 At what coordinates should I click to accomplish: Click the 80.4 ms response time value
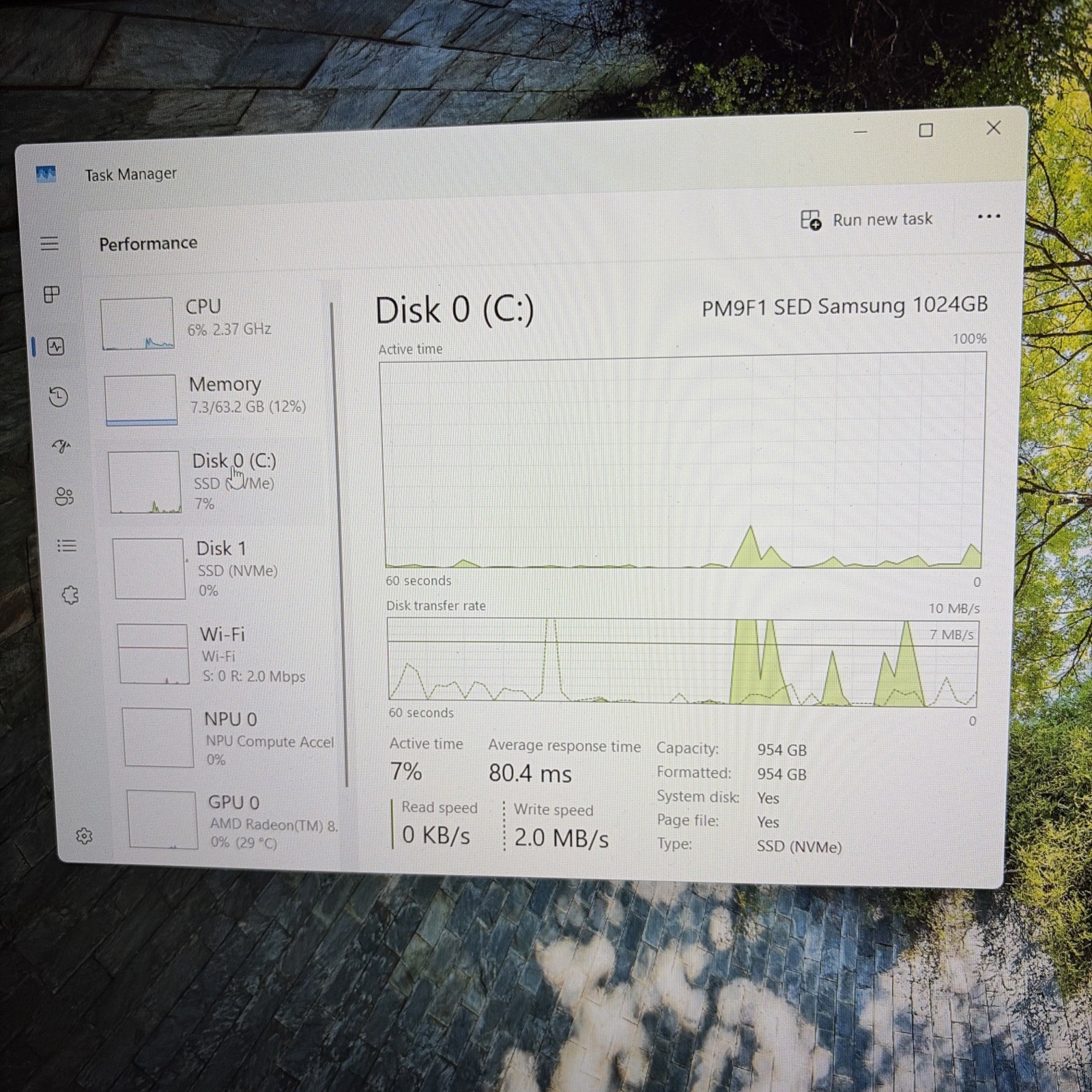(x=530, y=773)
